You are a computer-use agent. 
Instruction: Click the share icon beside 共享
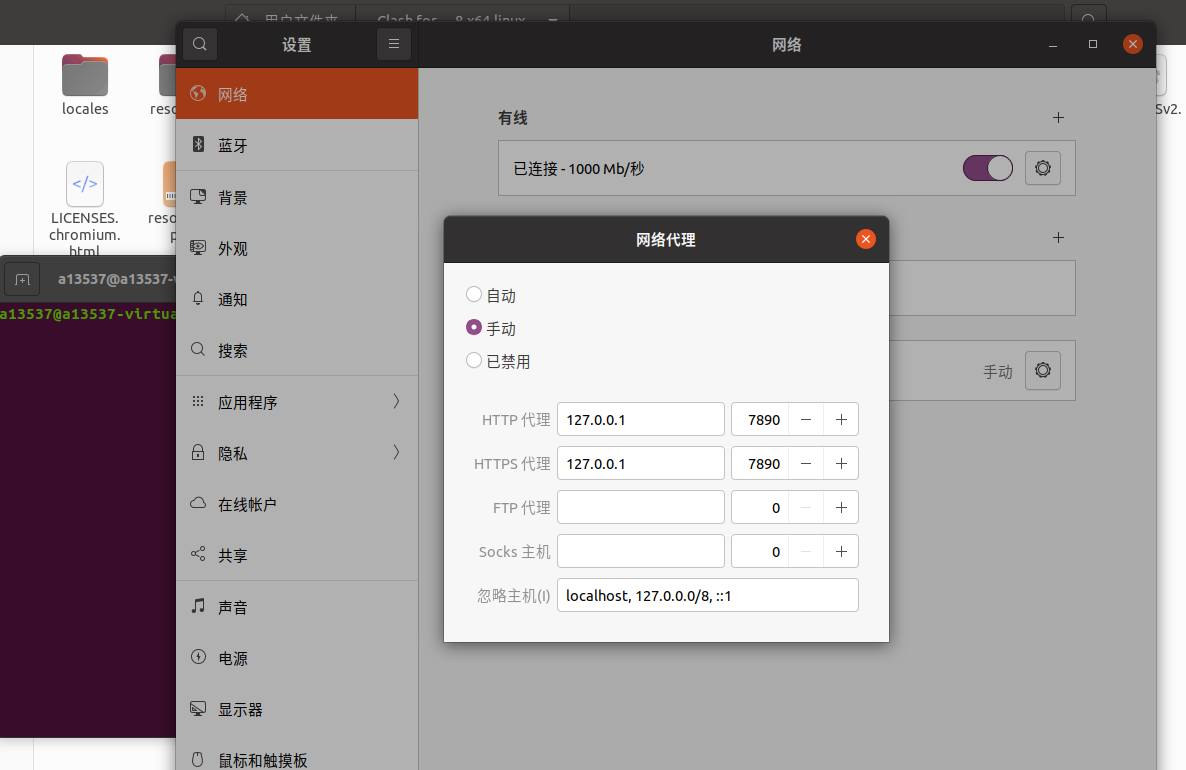[198, 554]
